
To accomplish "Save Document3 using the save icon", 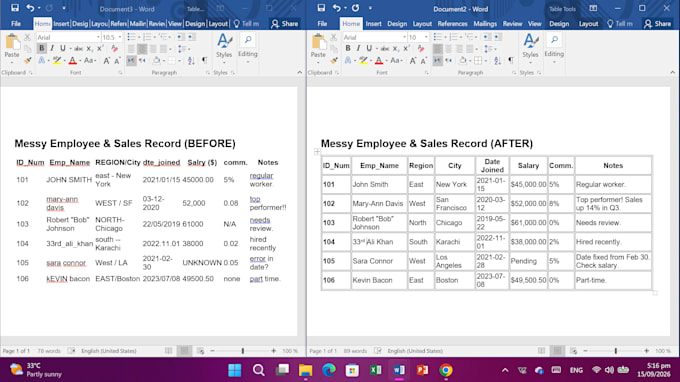I will click(x=15, y=8).
